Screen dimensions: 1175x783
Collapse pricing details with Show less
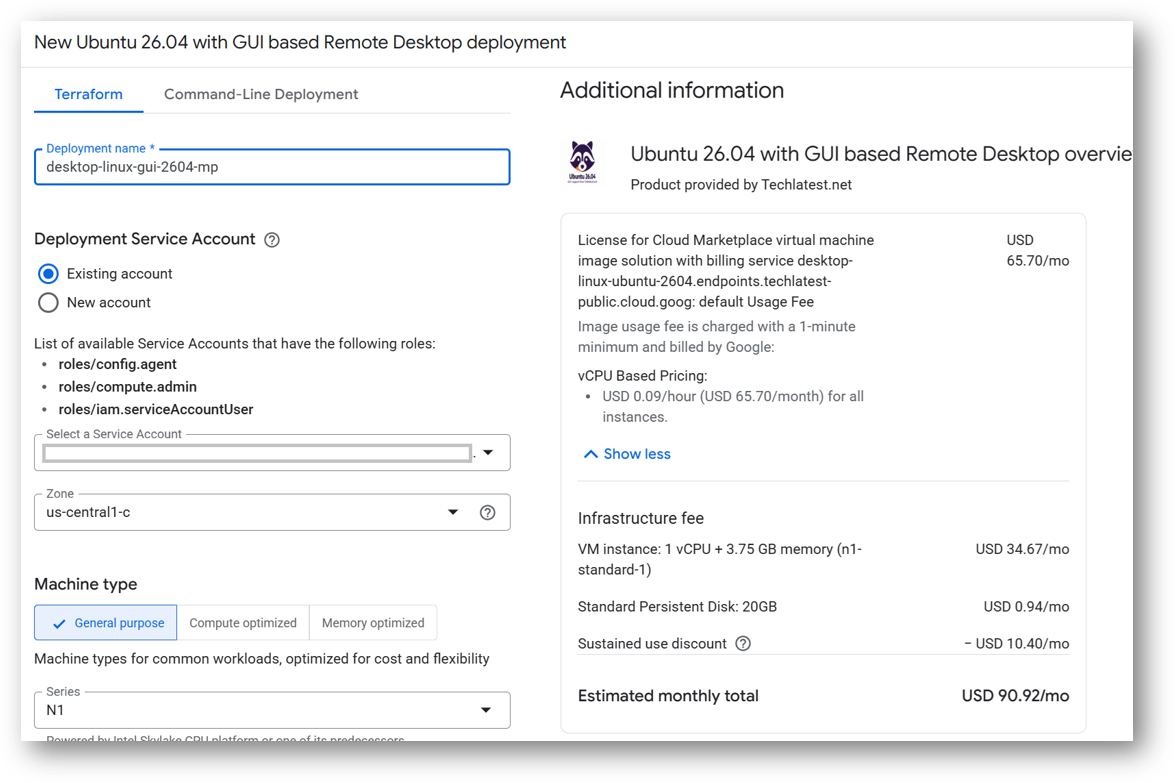(627, 454)
